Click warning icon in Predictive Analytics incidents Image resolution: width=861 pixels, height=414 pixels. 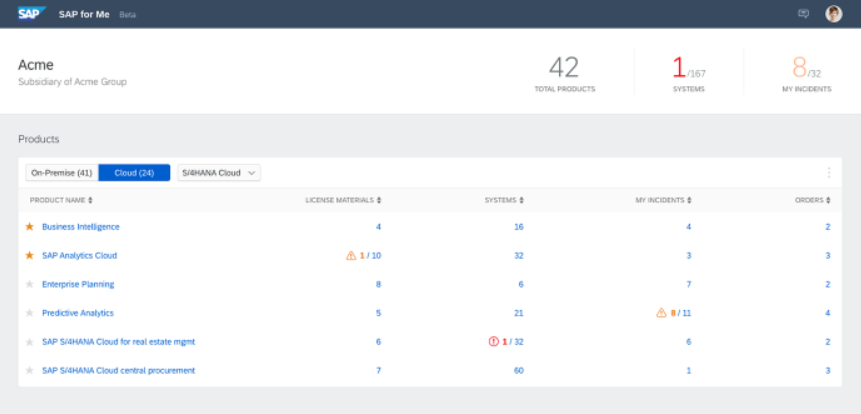[661, 313]
